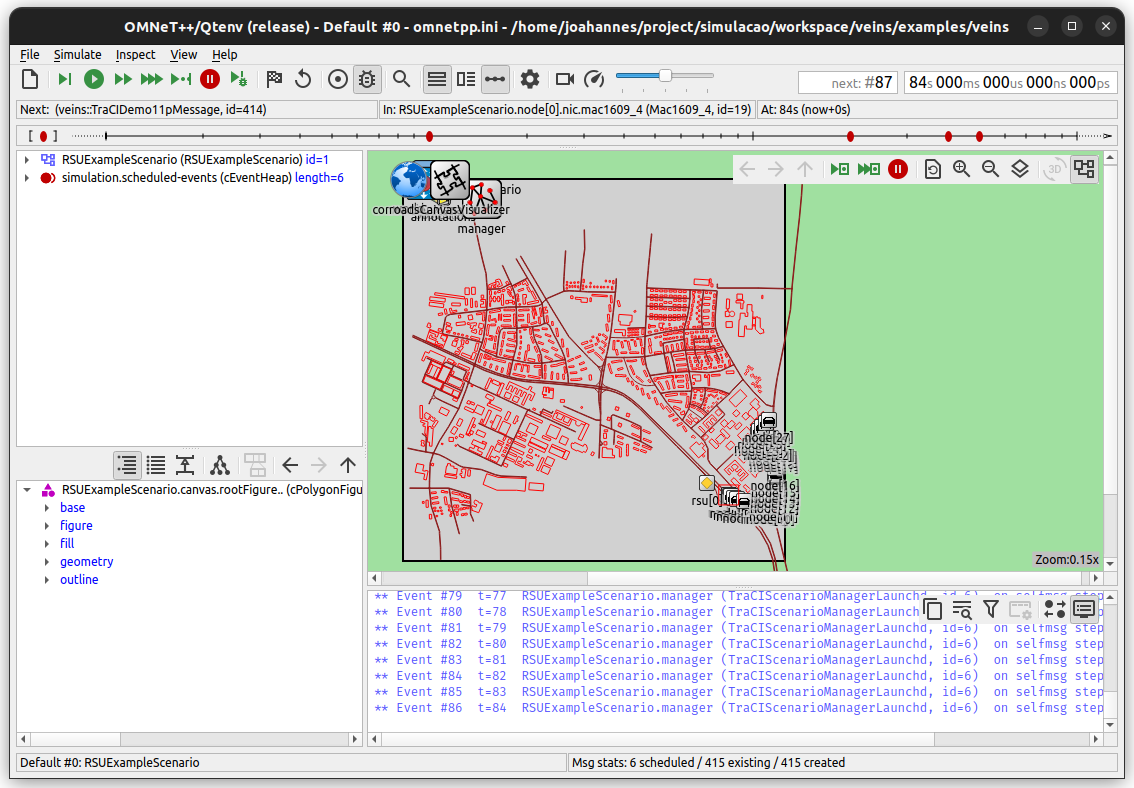Zoom out of the network canvas
This screenshot has width=1134, height=788.
(991, 169)
